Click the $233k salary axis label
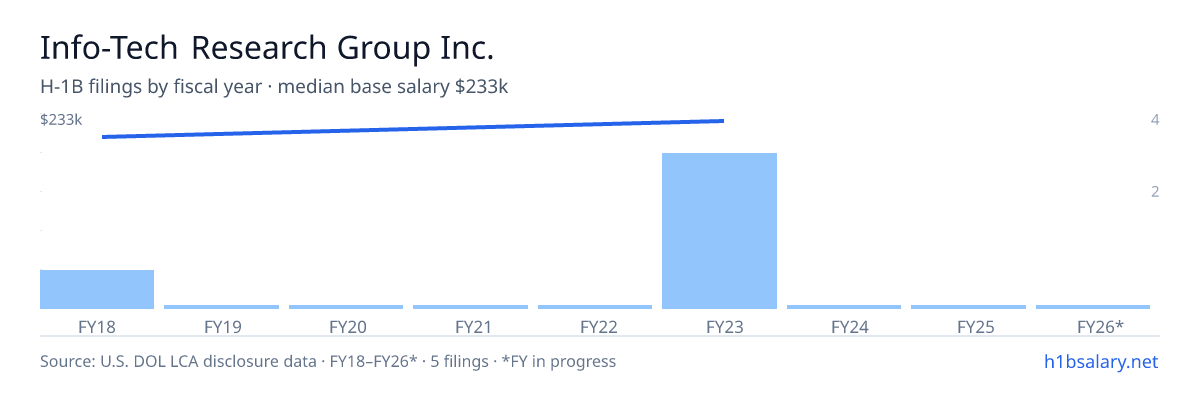 (61, 120)
